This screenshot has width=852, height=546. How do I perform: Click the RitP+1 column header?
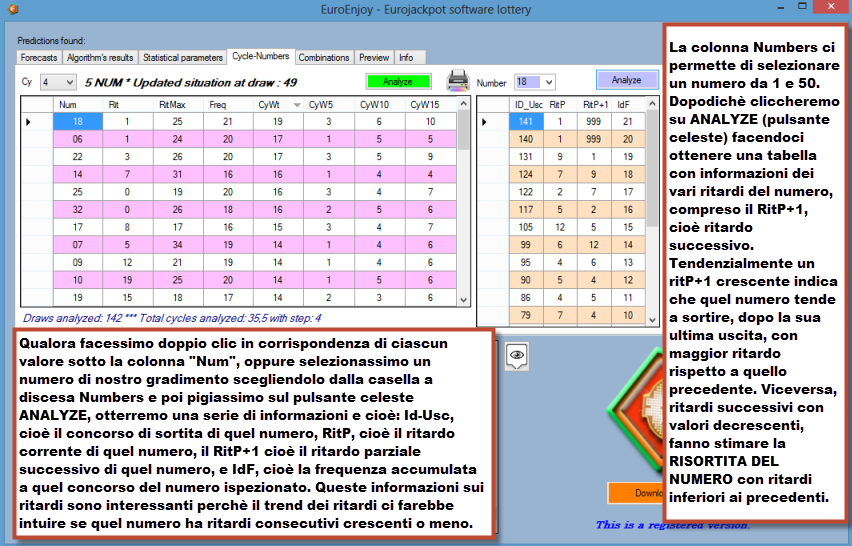594,105
